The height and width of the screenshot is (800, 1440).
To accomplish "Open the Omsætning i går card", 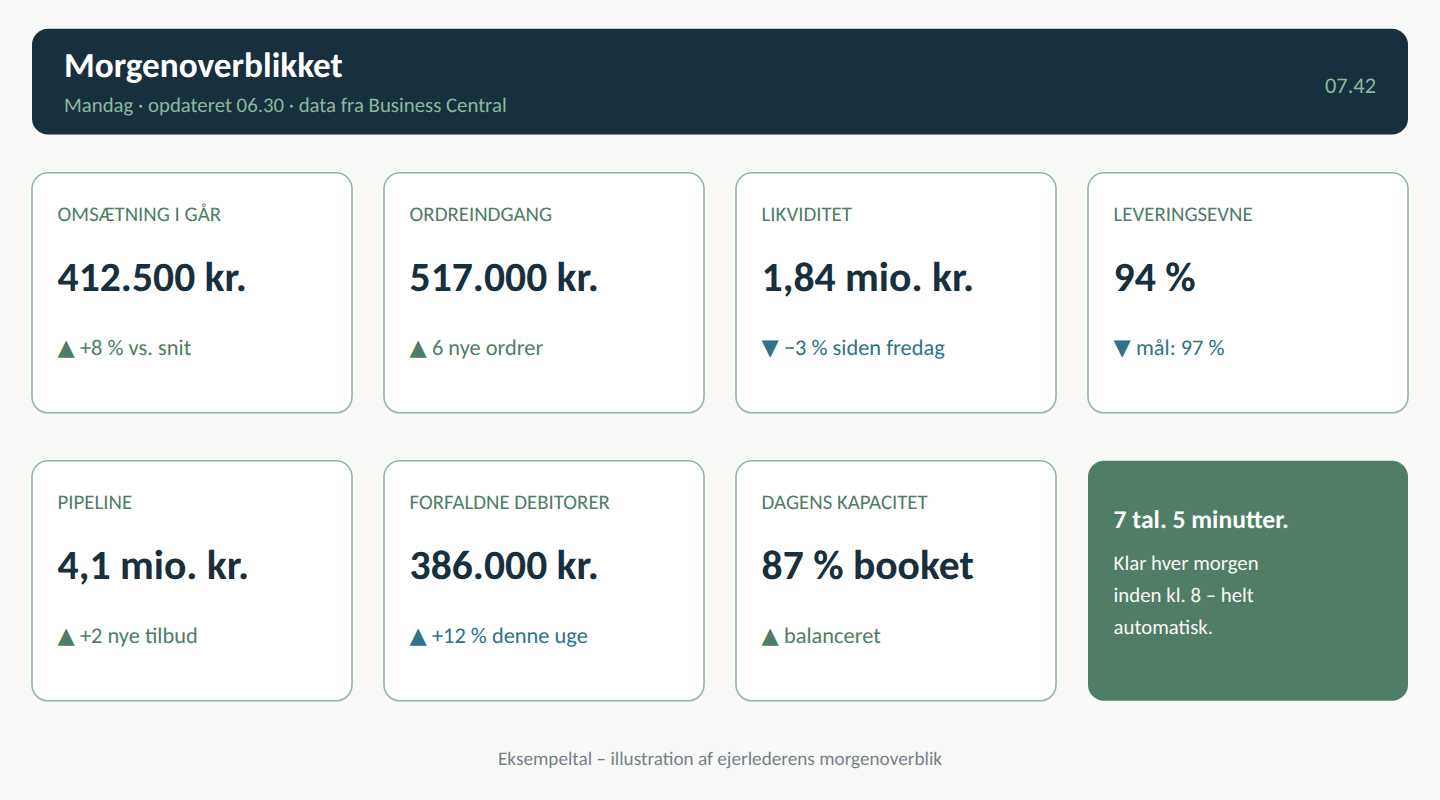I will point(192,292).
